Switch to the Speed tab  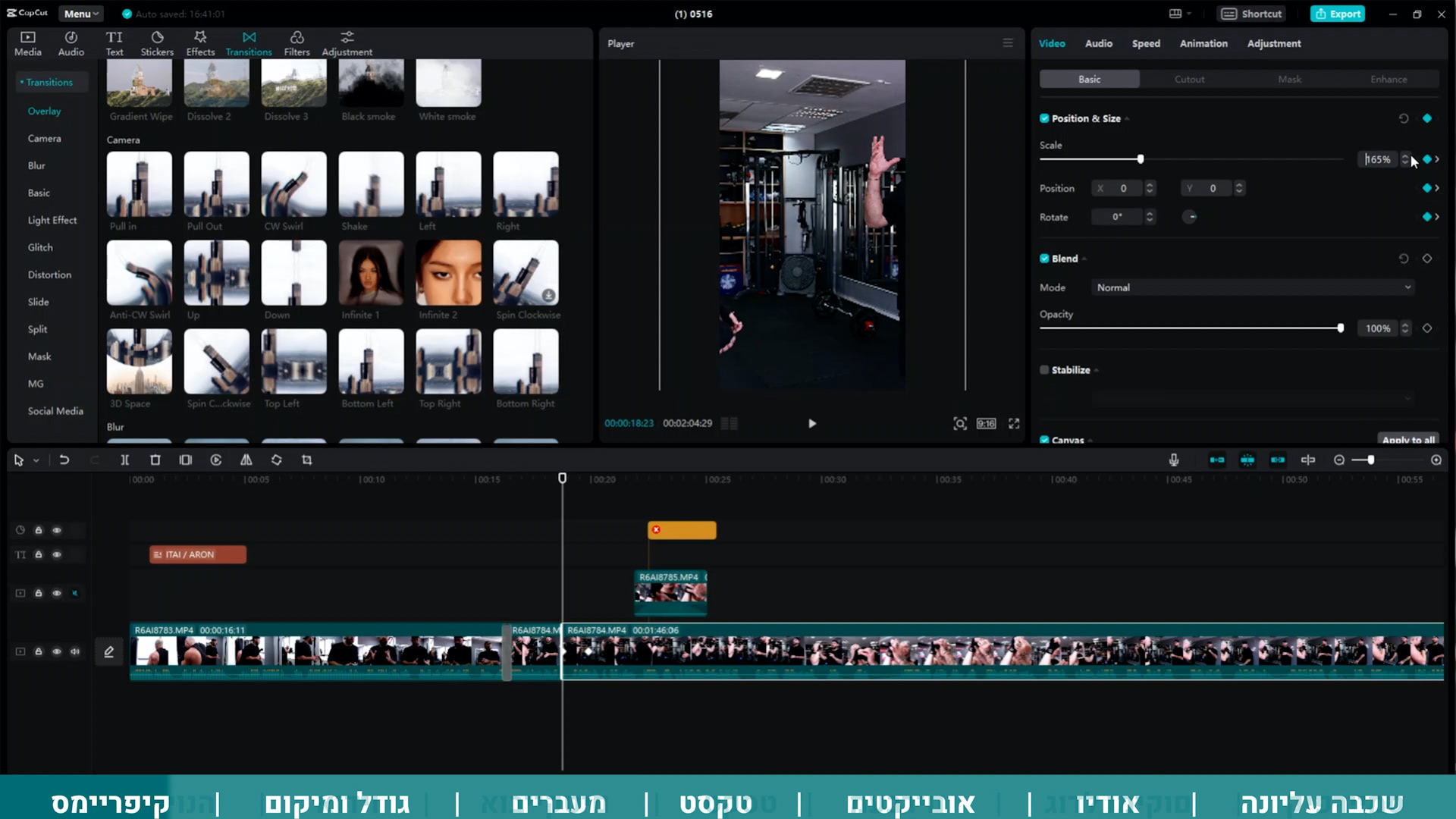(x=1146, y=43)
